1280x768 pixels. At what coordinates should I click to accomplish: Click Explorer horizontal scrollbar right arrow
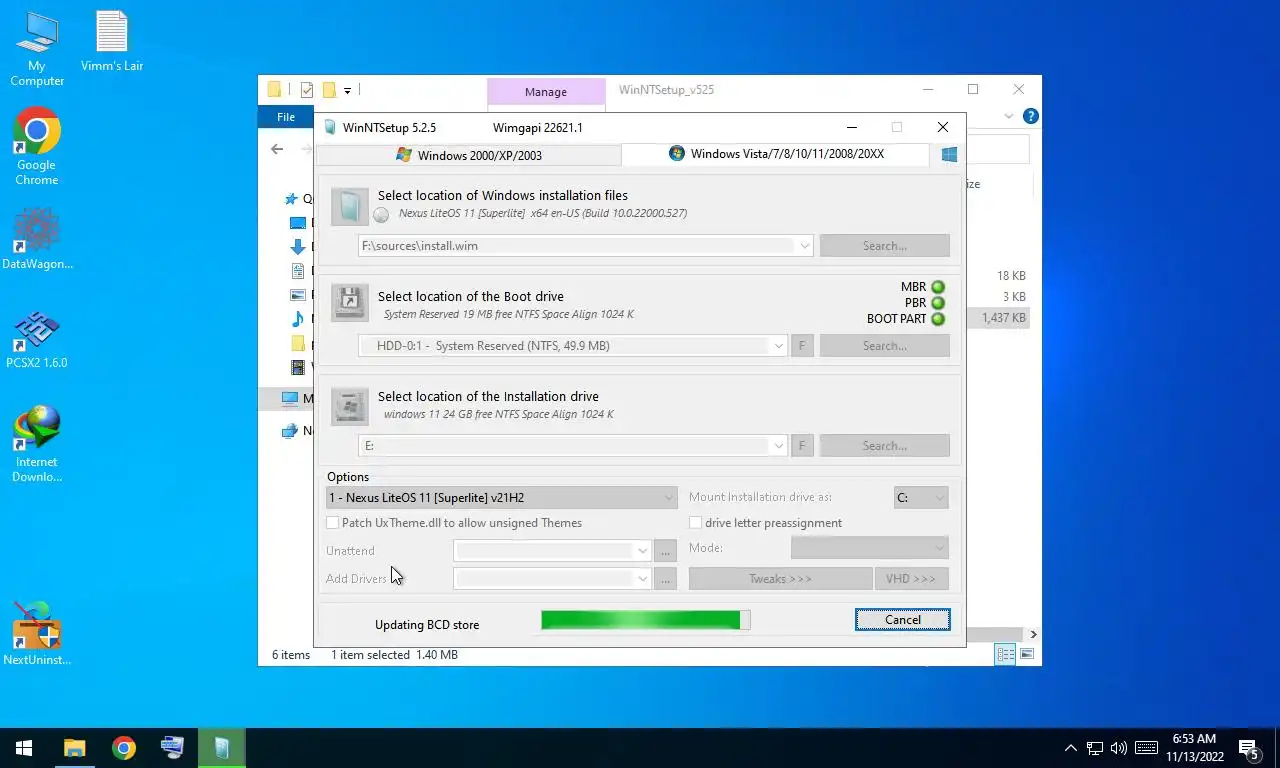[1033, 634]
